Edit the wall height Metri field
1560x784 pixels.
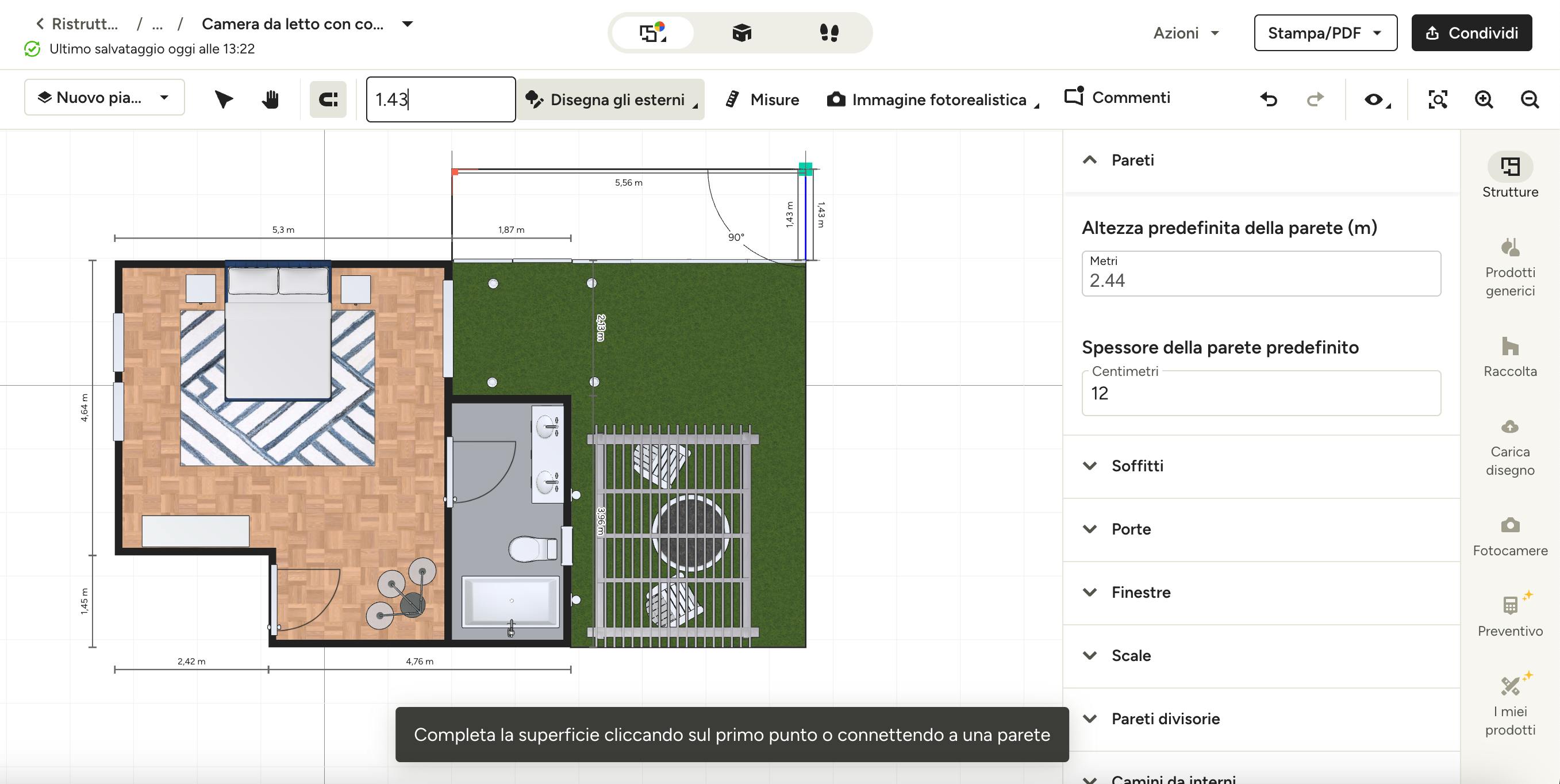[x=1261, y=274]
